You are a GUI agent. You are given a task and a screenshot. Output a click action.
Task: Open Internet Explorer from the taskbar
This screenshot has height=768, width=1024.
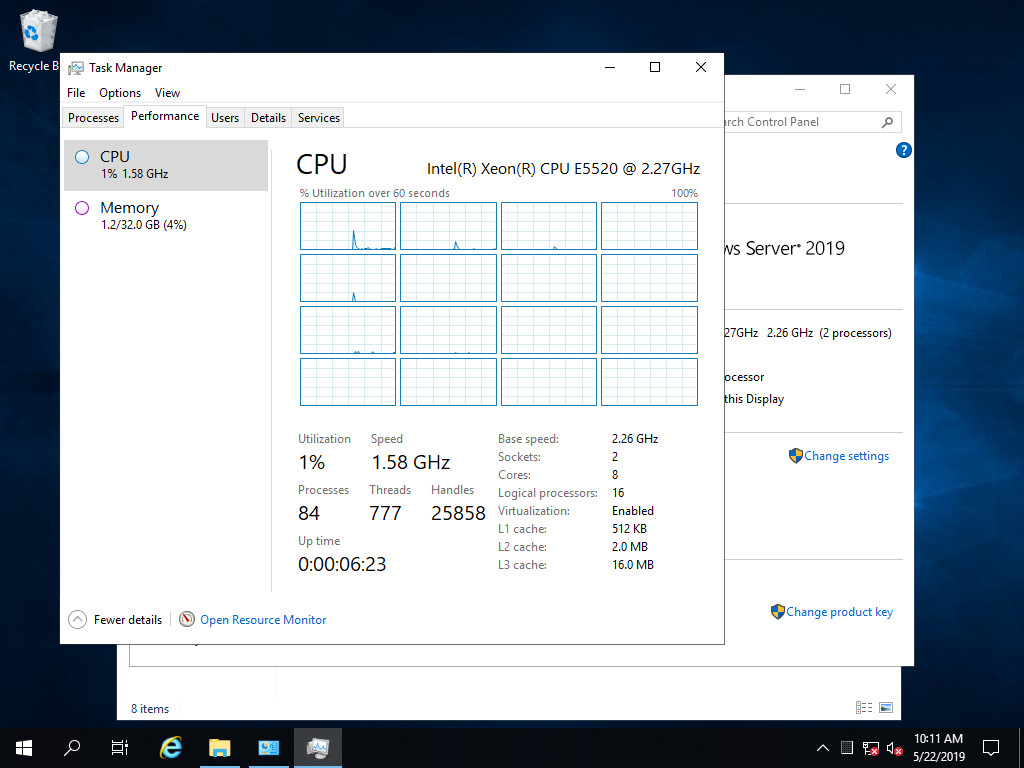[x=171, y=747]
